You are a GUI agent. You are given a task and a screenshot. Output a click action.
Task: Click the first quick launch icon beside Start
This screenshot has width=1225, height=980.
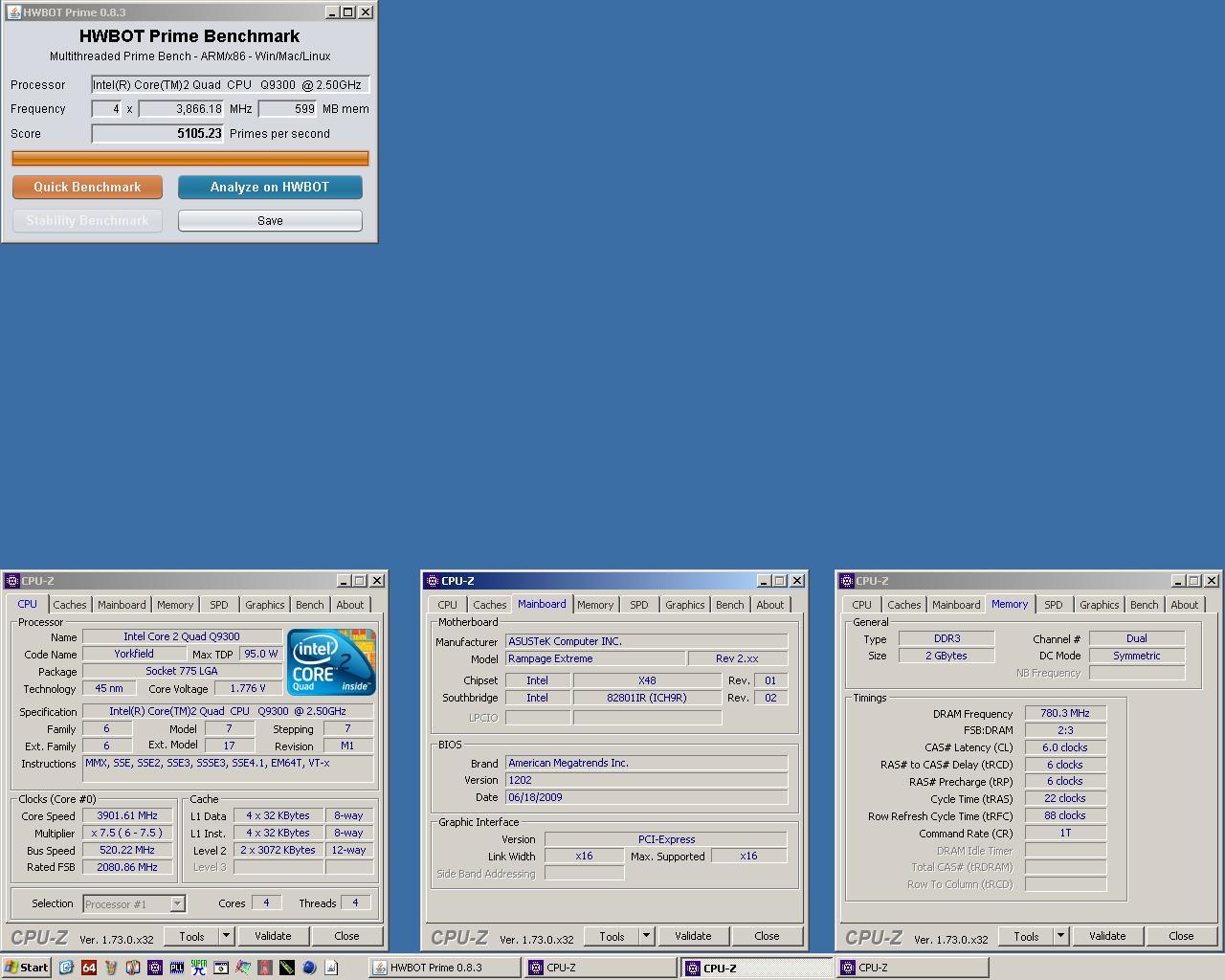[x=66, y=968]
